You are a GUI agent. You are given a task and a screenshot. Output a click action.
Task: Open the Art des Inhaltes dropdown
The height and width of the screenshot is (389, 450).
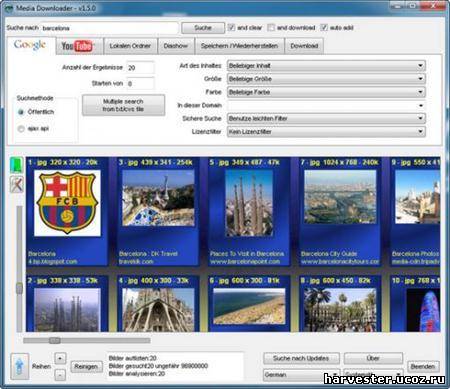(x=326, y=65)
